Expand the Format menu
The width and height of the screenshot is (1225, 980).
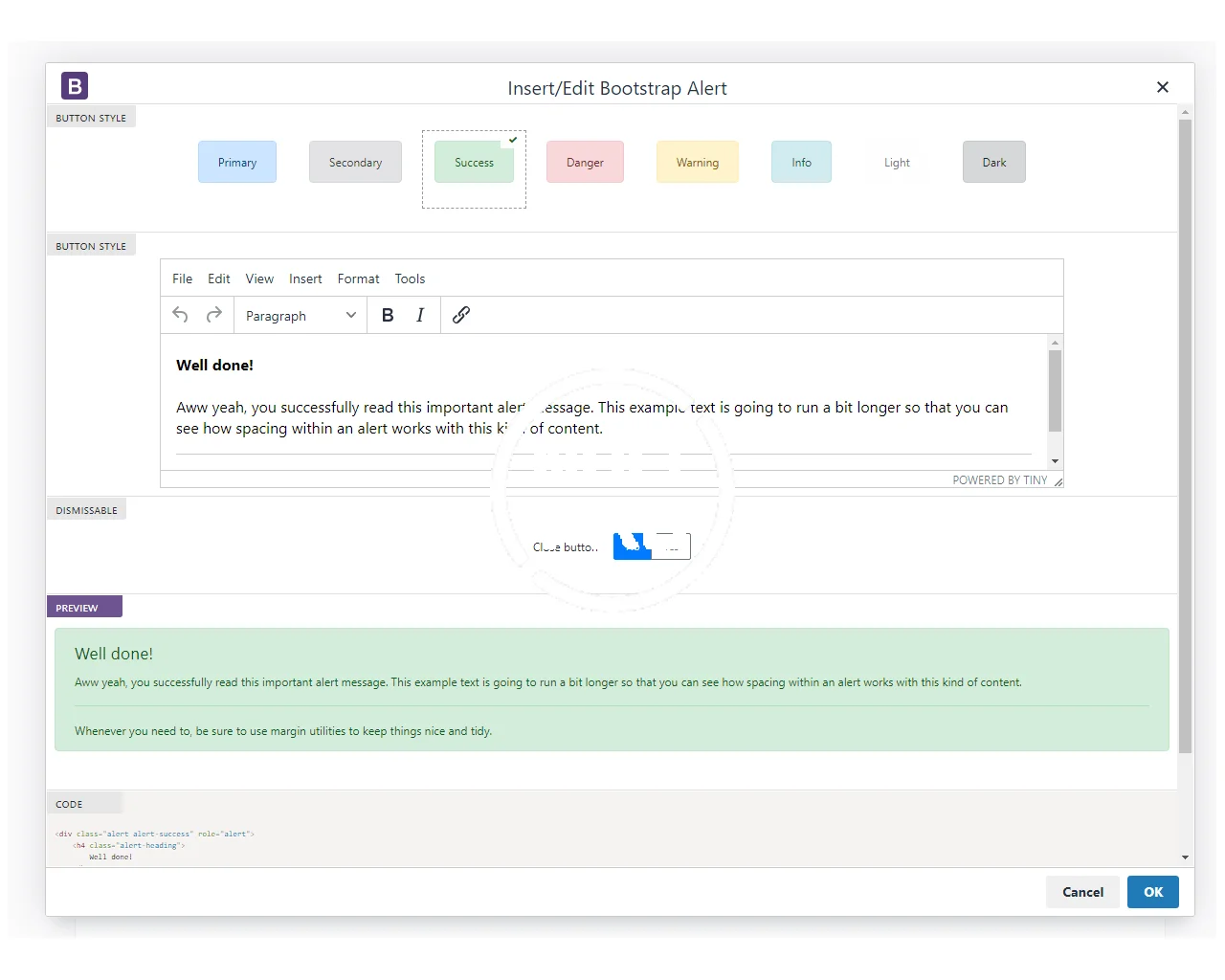(x=358, y=278)
